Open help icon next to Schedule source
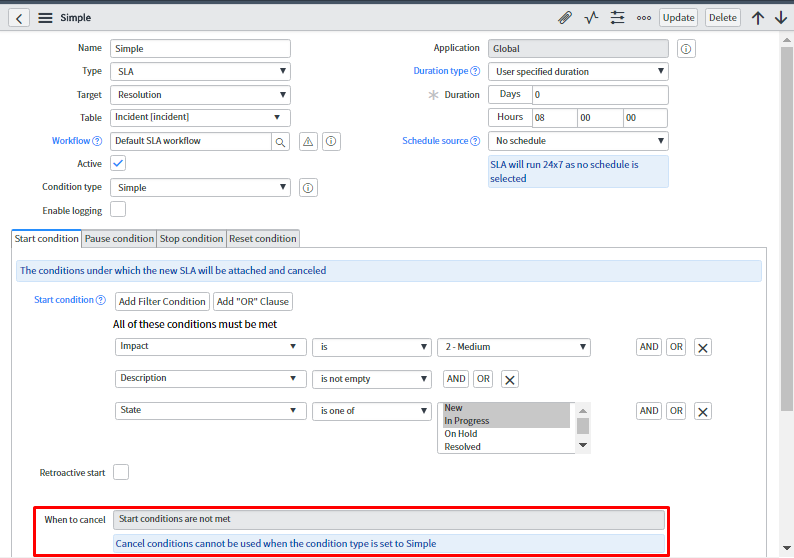794x558 pixels. click(x=475, y=141)
